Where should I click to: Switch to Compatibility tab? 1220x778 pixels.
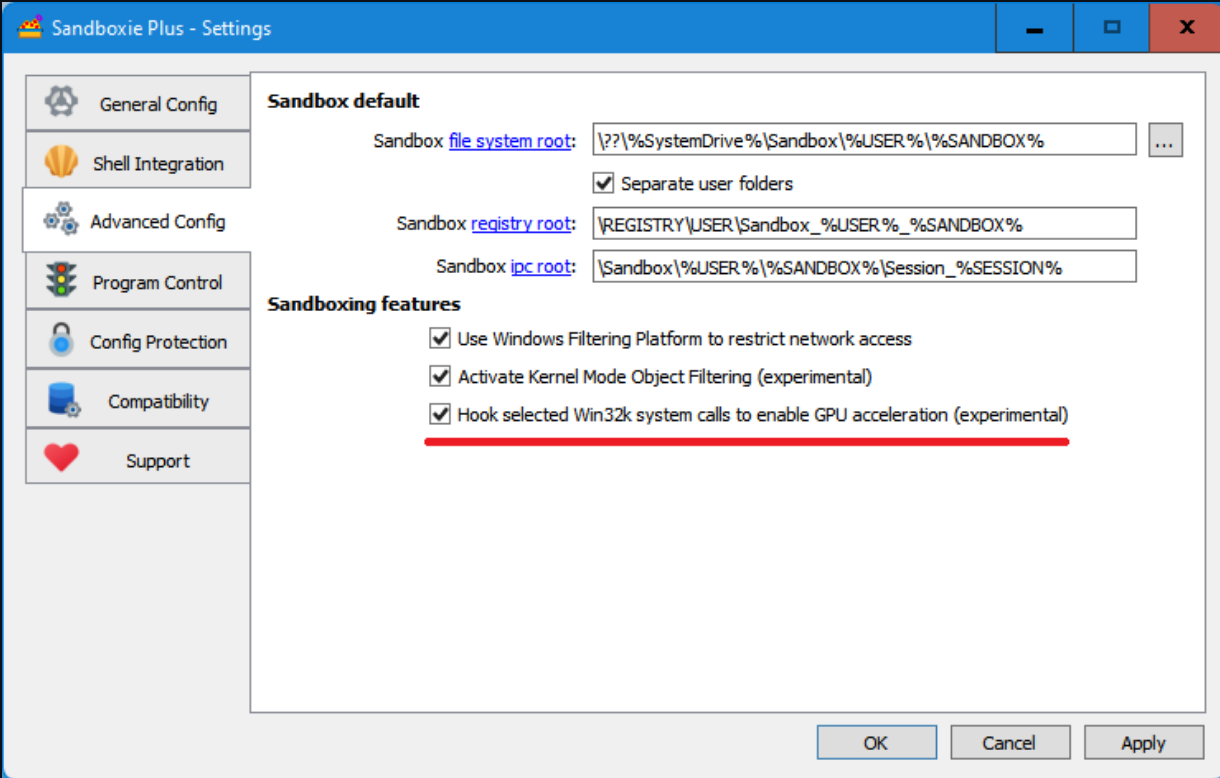click(138, 401)
